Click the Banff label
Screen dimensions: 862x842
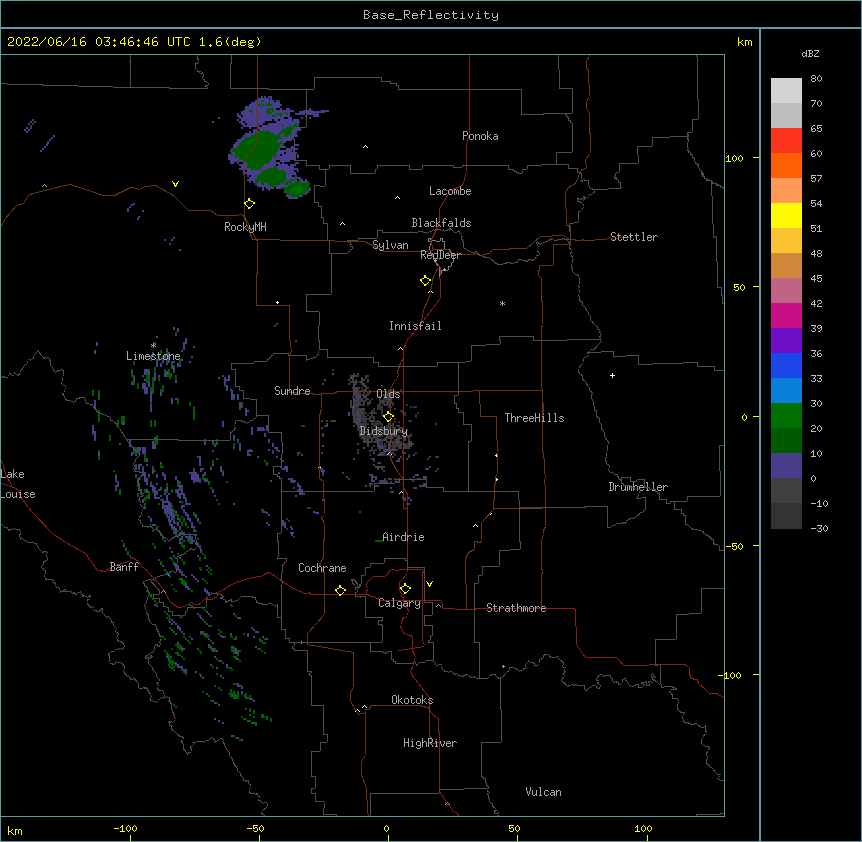pos(124,567)
